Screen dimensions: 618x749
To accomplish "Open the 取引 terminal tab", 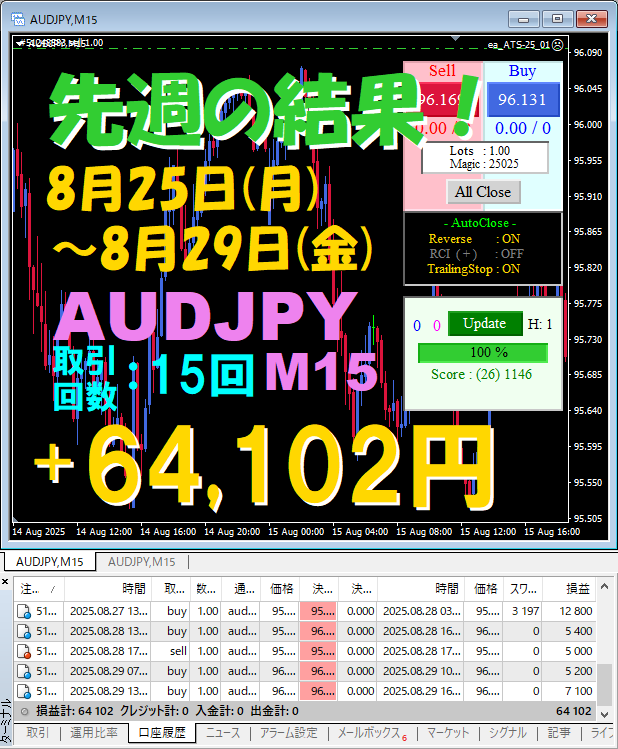I will pyautogui.click(x=38, y=733).
